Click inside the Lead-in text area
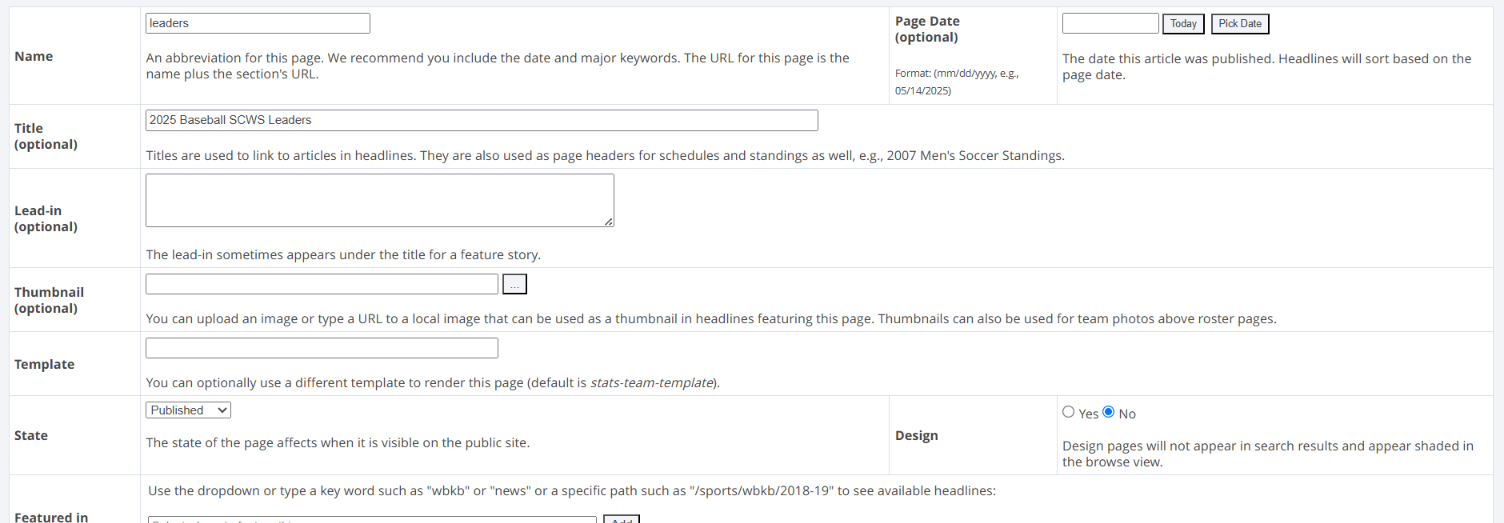The height and width of the screenshot is (523, 1504). (x=380, y=200)
